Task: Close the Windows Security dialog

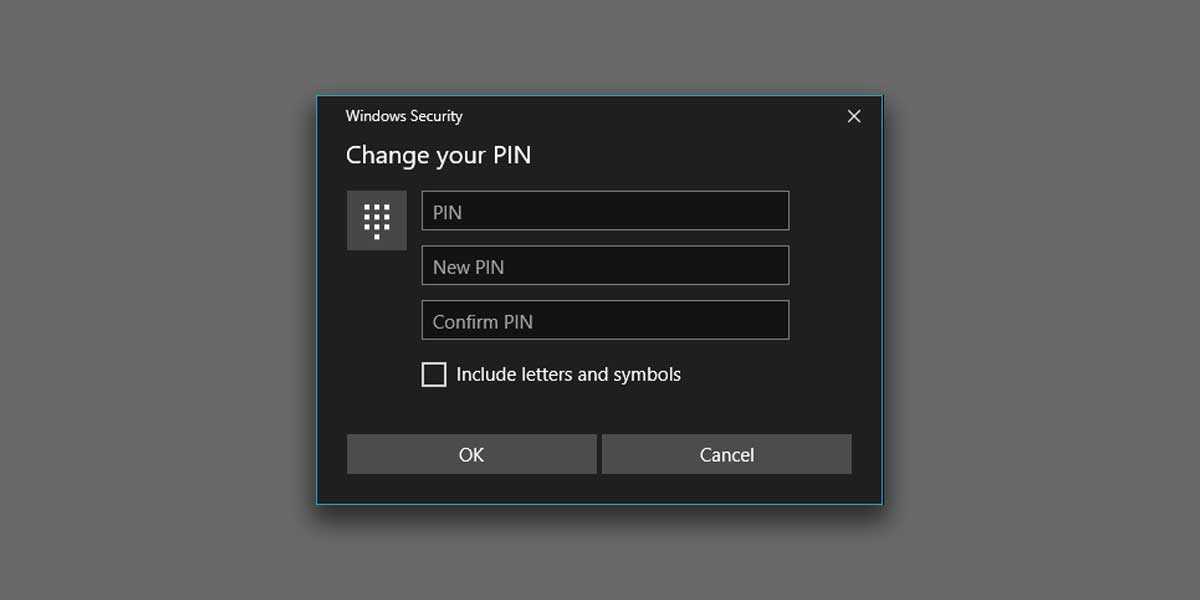Action: (x=854, y=116)
